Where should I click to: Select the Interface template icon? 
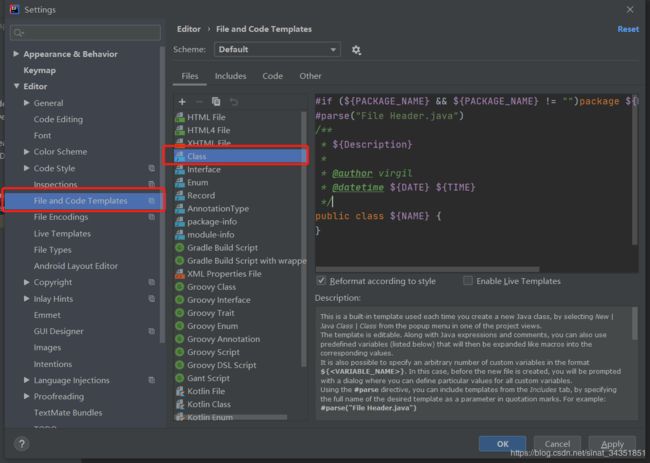point(179,170)
